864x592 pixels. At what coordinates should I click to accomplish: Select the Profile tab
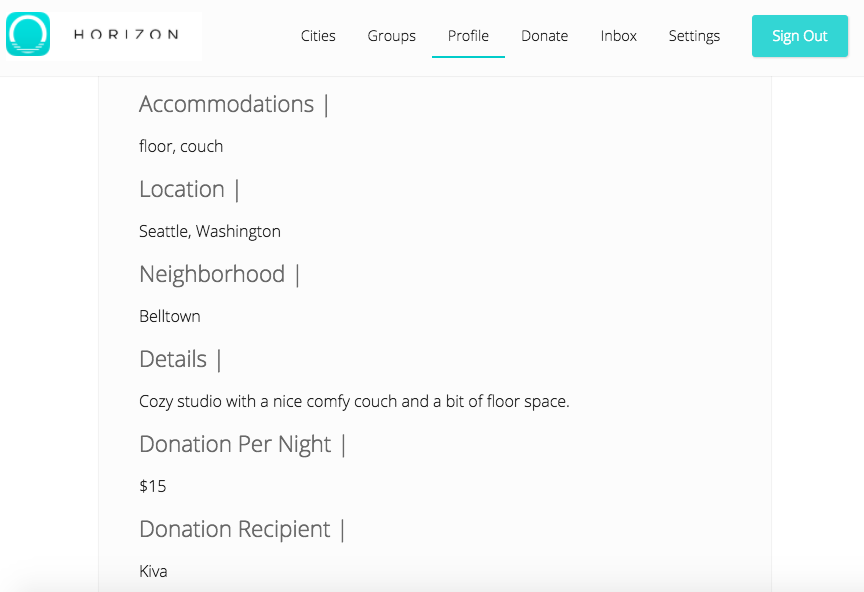(x=468, y=36)
